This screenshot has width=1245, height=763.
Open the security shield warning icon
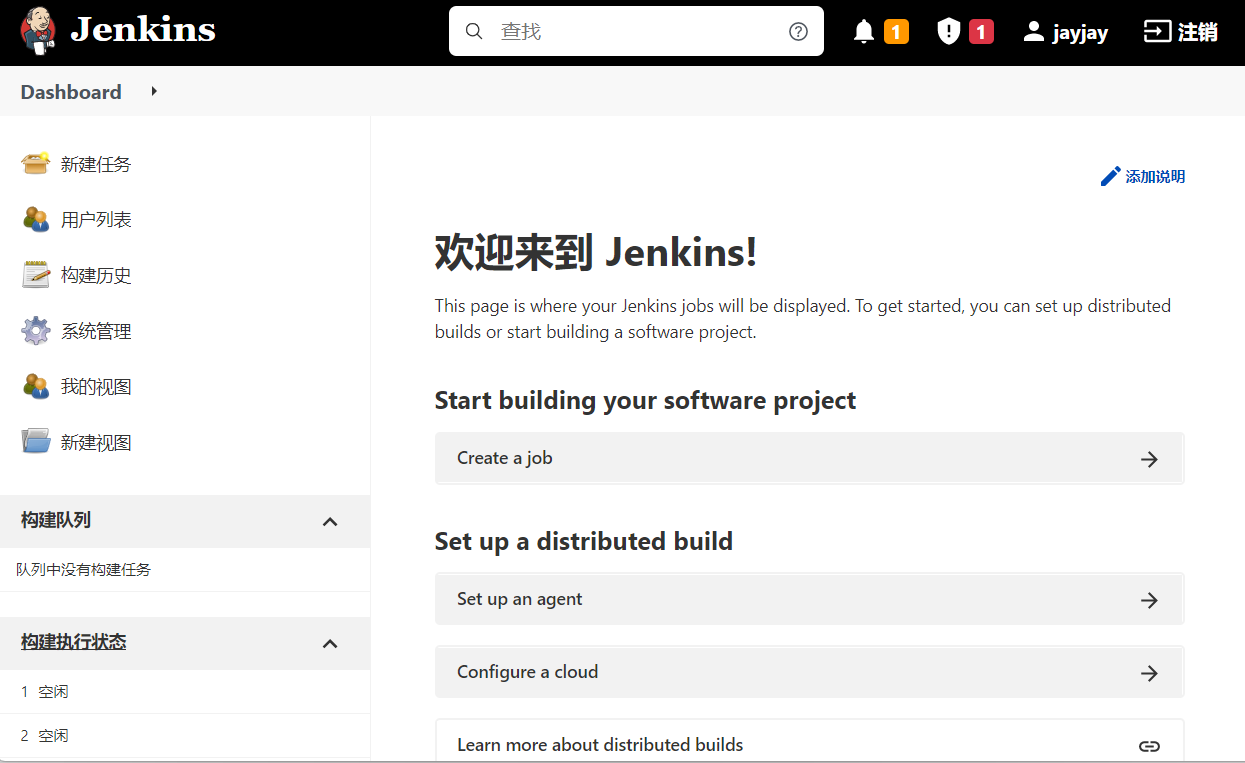[x=948, y=32]
